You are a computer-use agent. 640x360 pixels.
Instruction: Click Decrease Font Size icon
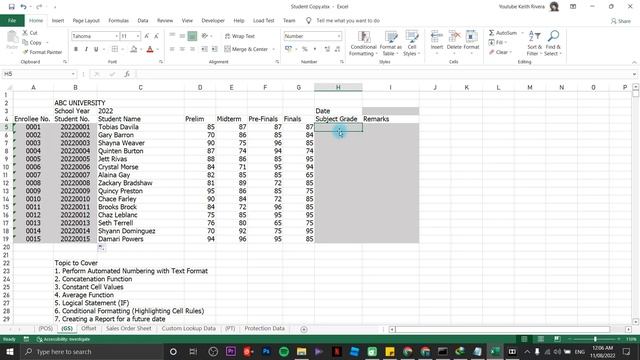(156, 36)
